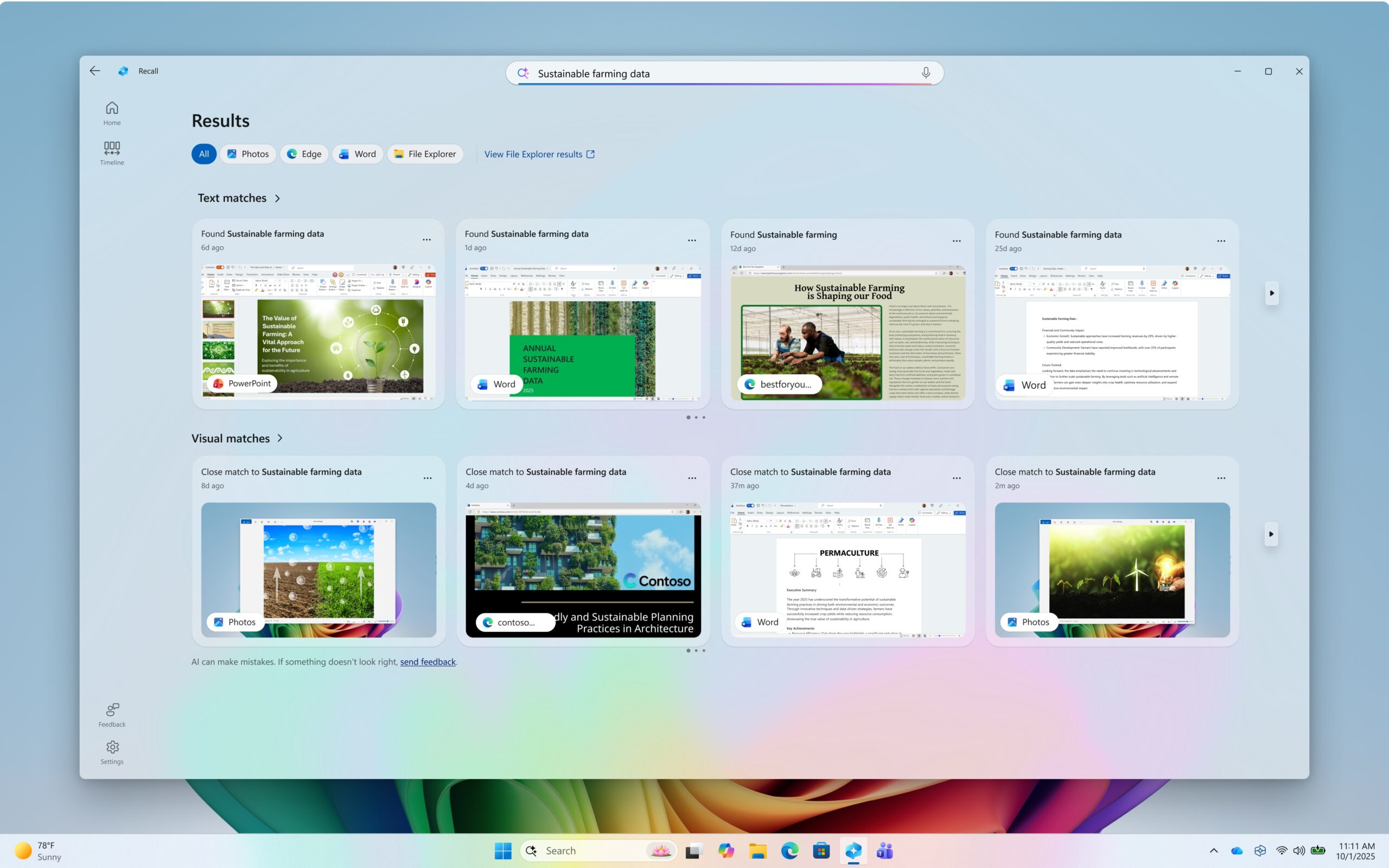The image size is (1389, 868).
Task: Open Home in the Recall sidebar
Action: [112, 113]
